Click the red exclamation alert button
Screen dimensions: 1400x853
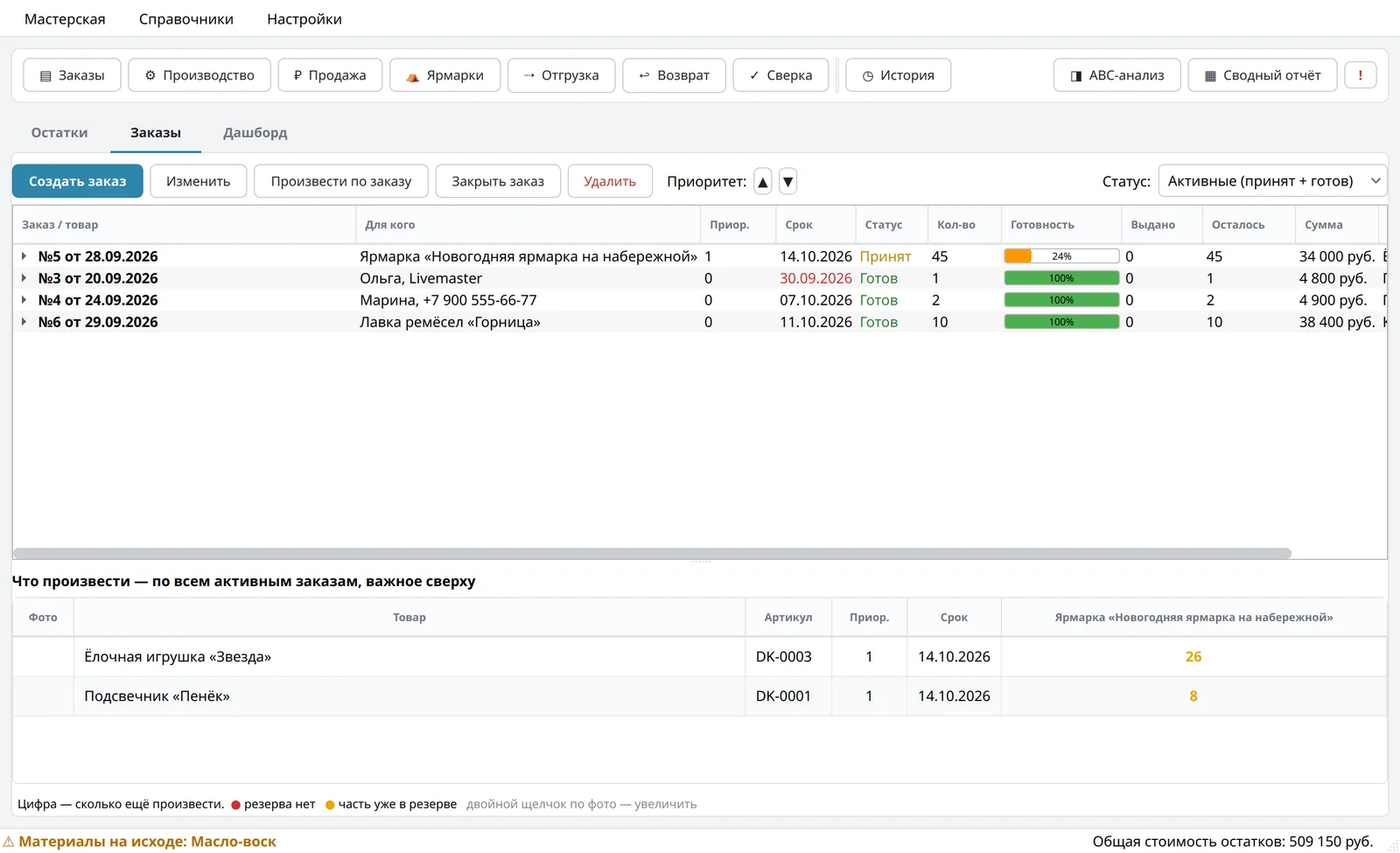click(x=1361, y=75)
